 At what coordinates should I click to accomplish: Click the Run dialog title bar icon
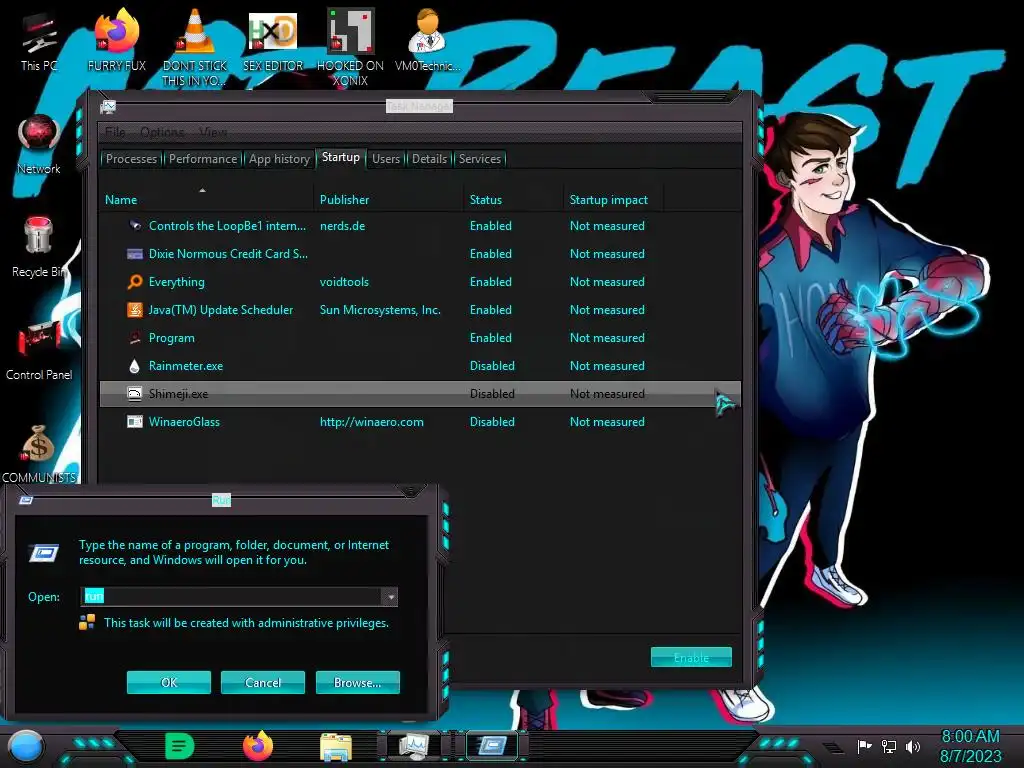26,500
